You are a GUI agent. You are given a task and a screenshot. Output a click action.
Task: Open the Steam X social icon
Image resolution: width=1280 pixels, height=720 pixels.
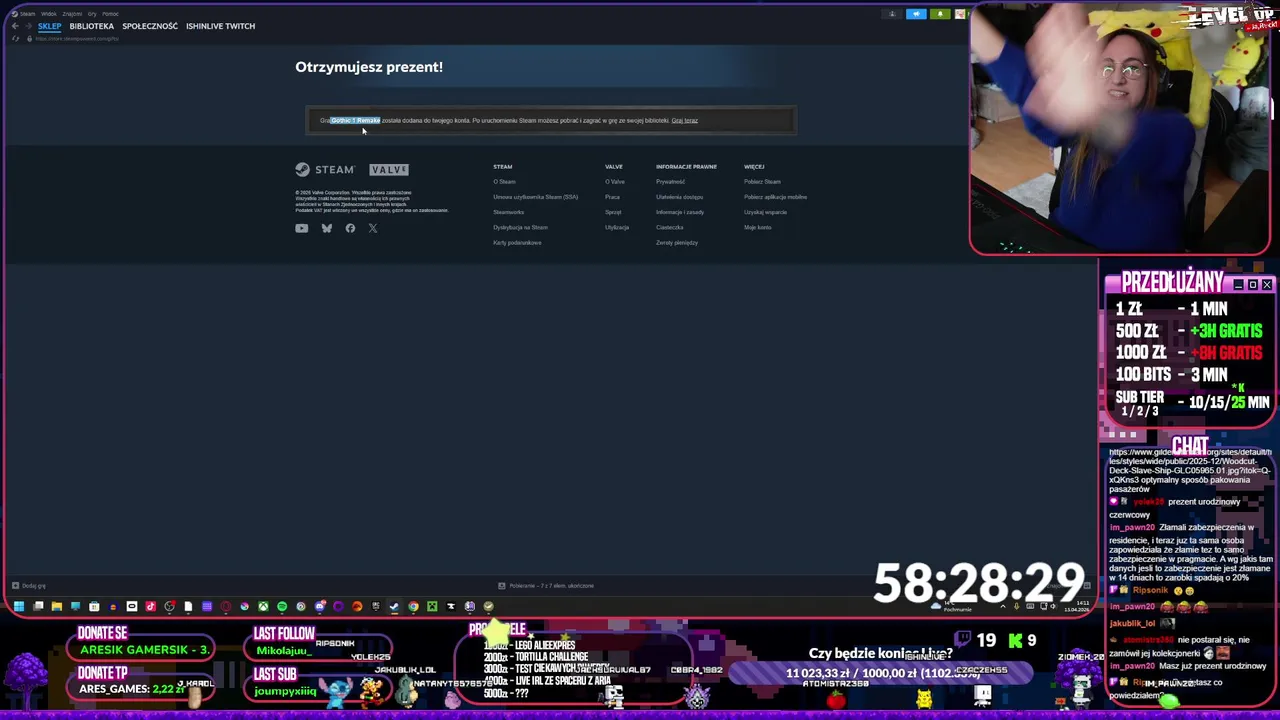[373, 228]
